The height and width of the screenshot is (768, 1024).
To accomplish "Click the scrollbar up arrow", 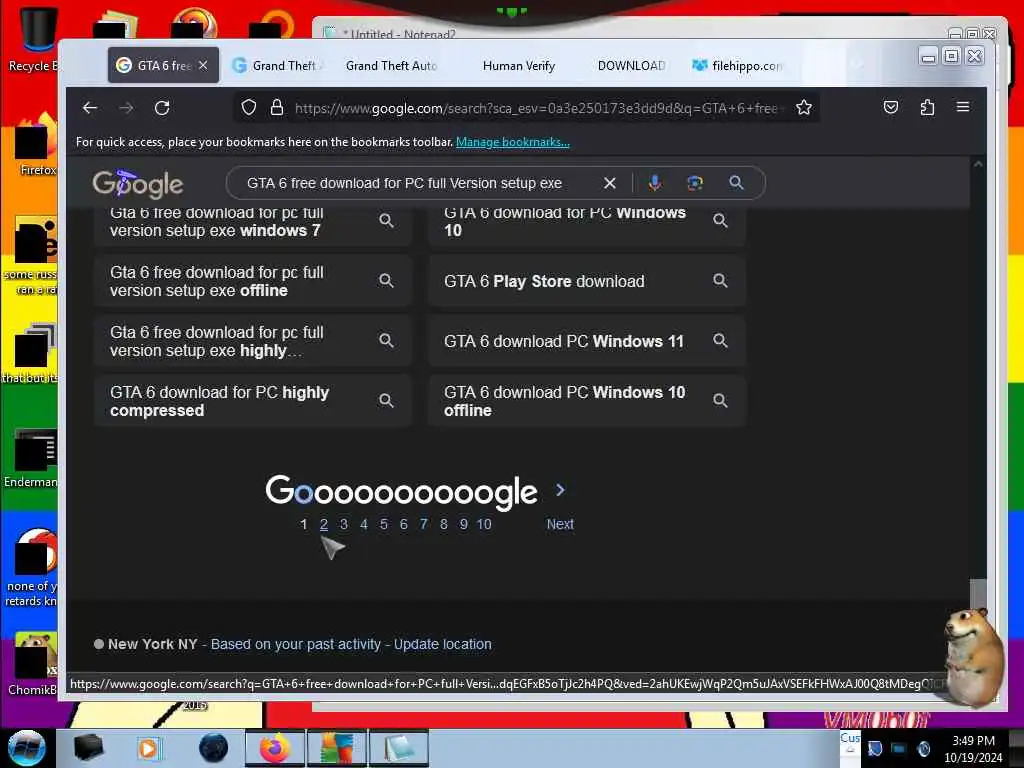I will point(978,165).
